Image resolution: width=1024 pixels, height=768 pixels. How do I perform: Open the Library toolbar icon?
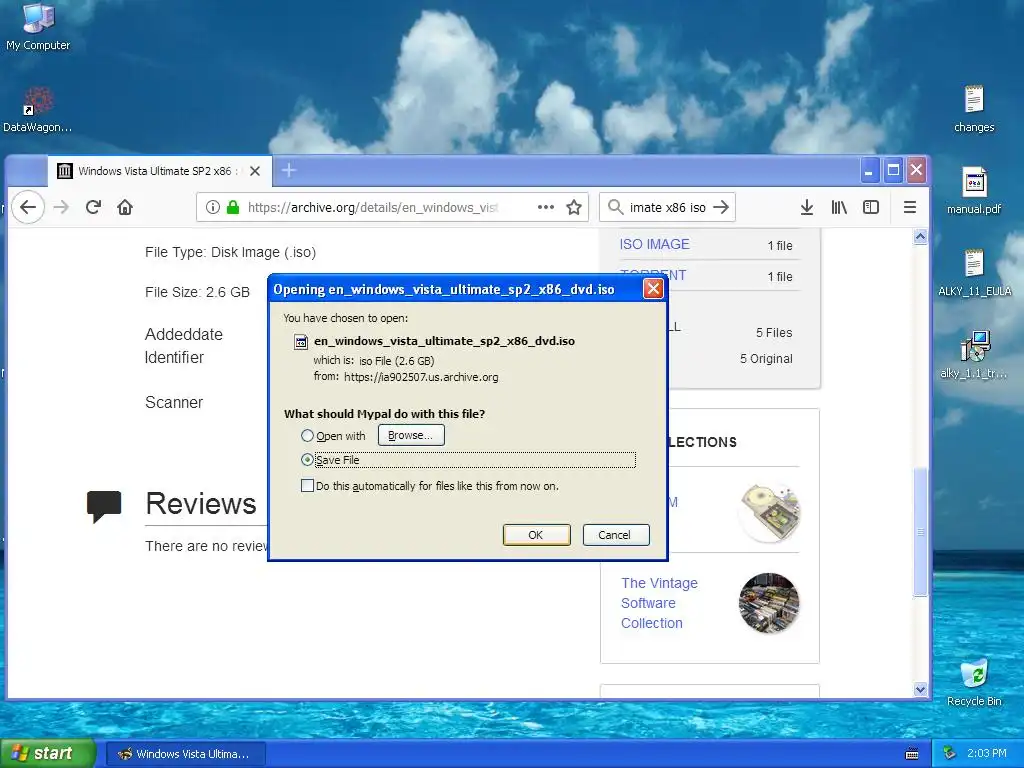click(x=839, y=207)
